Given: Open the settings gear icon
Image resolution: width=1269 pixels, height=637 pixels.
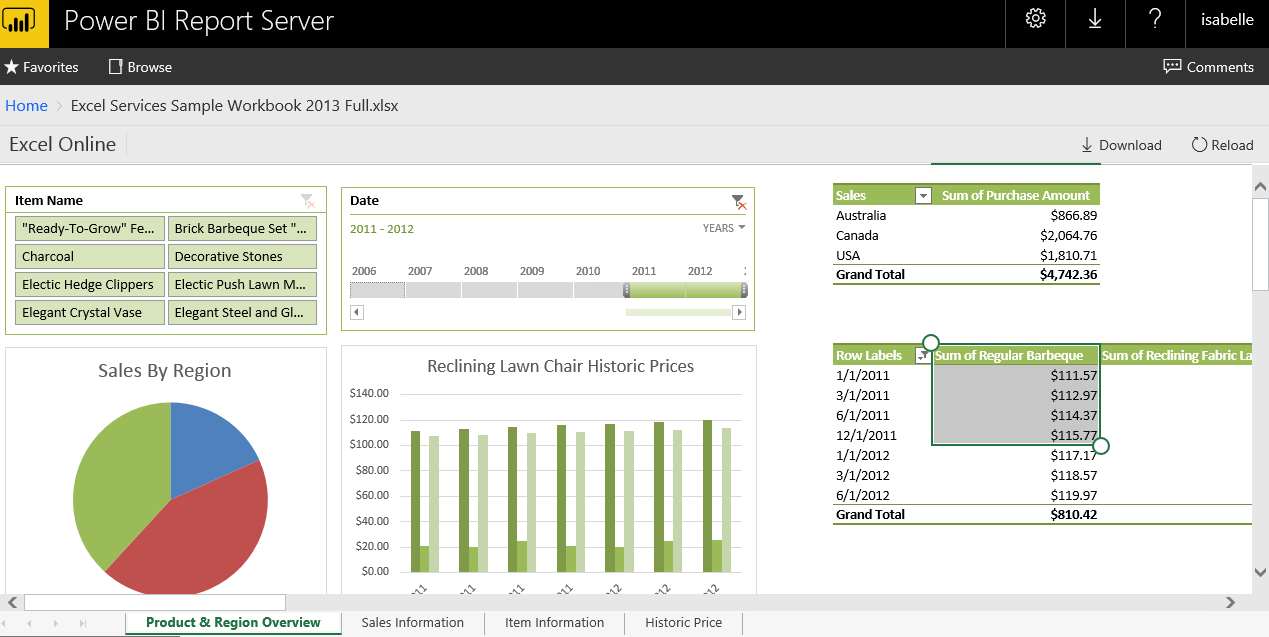Looking at the screenshot, I should click(1035, 19).
